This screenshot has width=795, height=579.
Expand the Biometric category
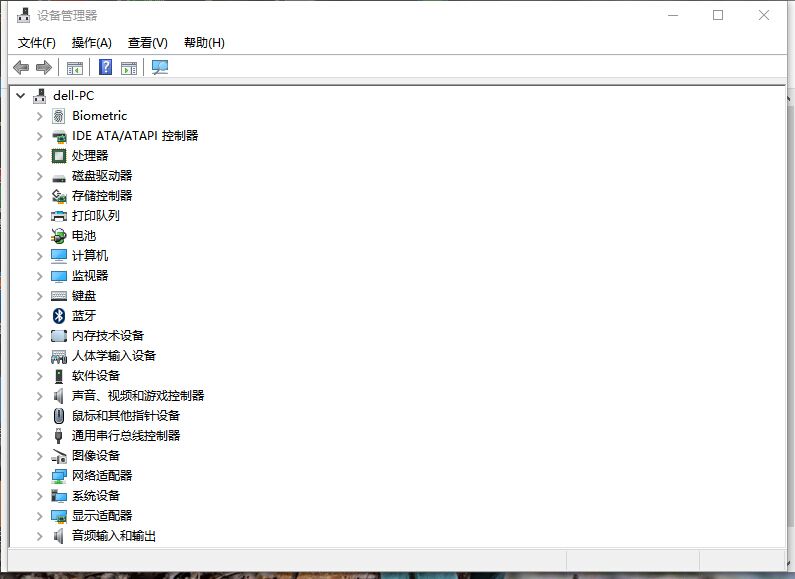click(40, 116)
